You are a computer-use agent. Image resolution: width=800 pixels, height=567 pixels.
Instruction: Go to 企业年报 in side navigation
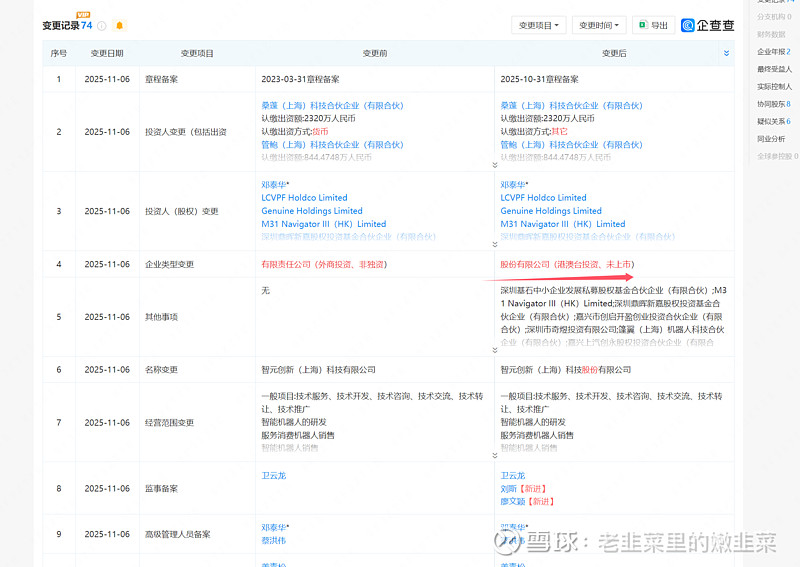click(x=773, y=51)
